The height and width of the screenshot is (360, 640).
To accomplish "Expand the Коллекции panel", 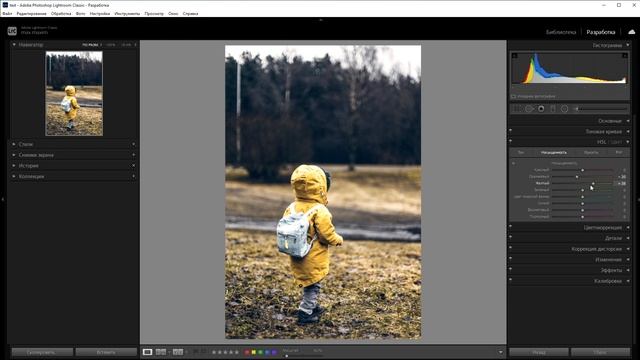I will point(14,176).
